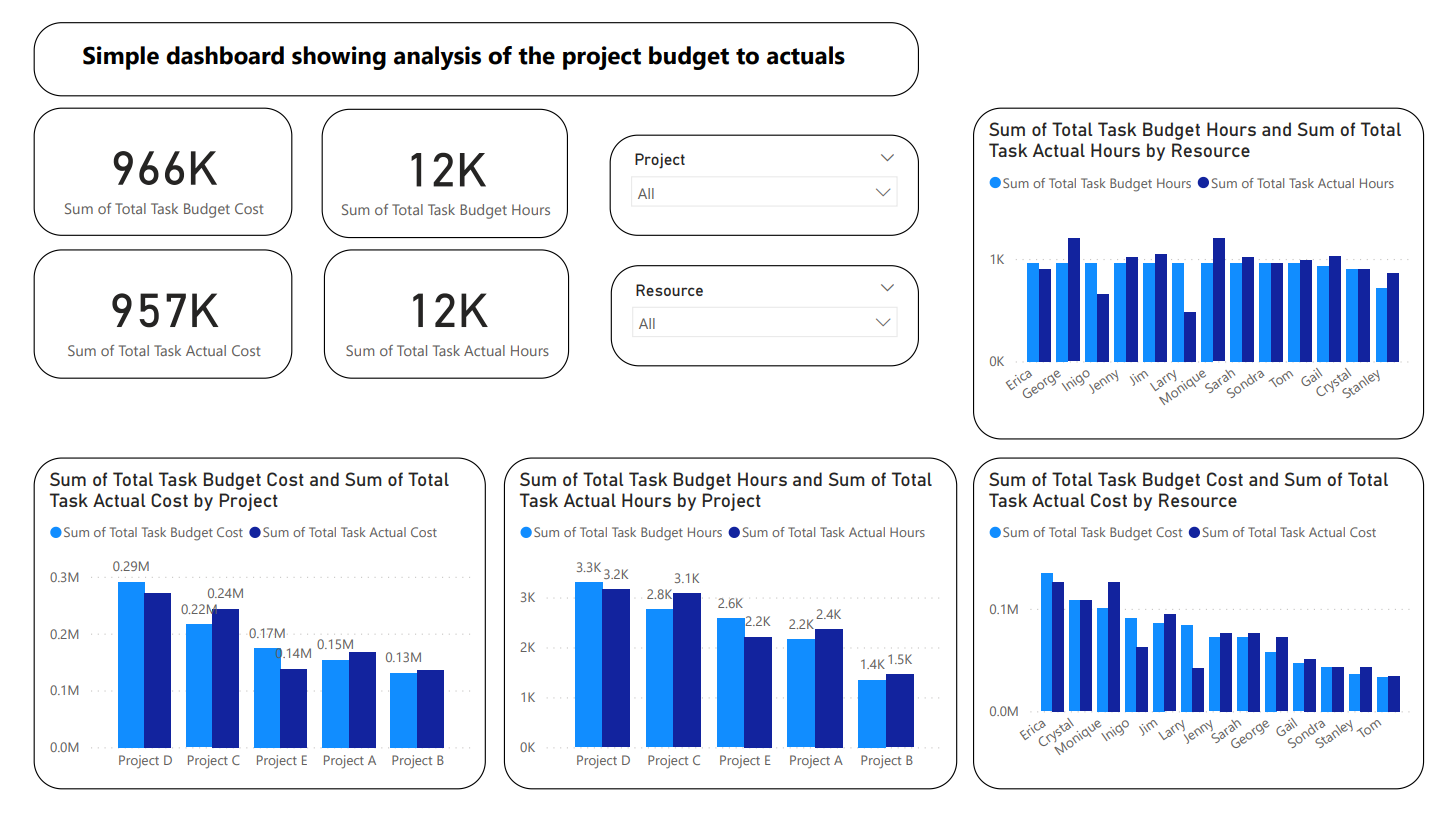Click Larry's actual hours bar in Hours by Resource
The image size is (1456, 823).
[x=1190, y=337]
